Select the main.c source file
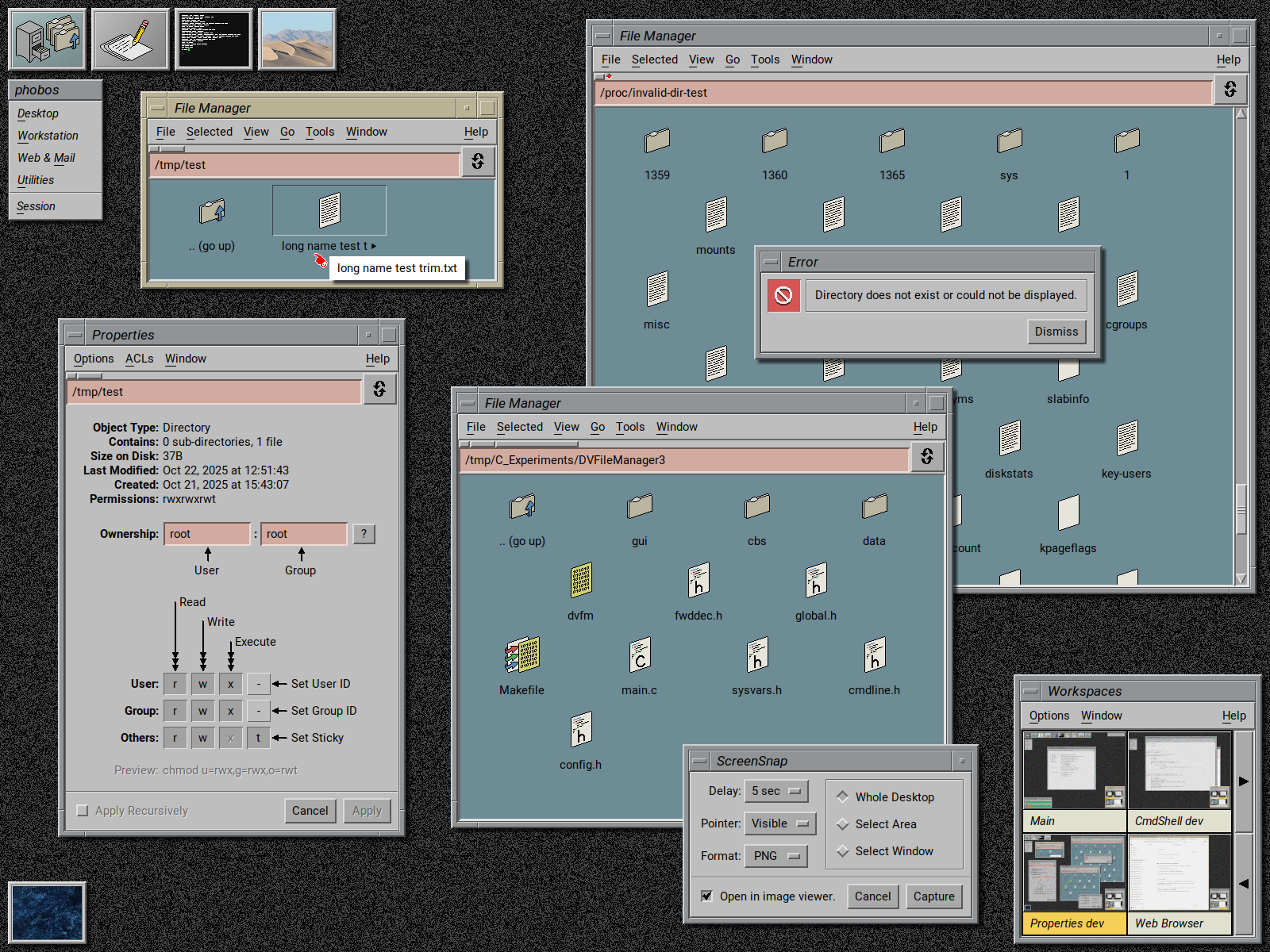 pyautogui.click(x=640, y=655)
